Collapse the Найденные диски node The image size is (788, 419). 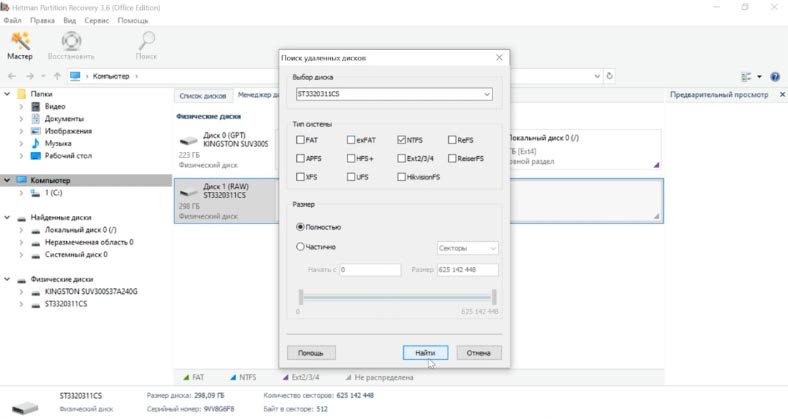click(x=7, y=218)
